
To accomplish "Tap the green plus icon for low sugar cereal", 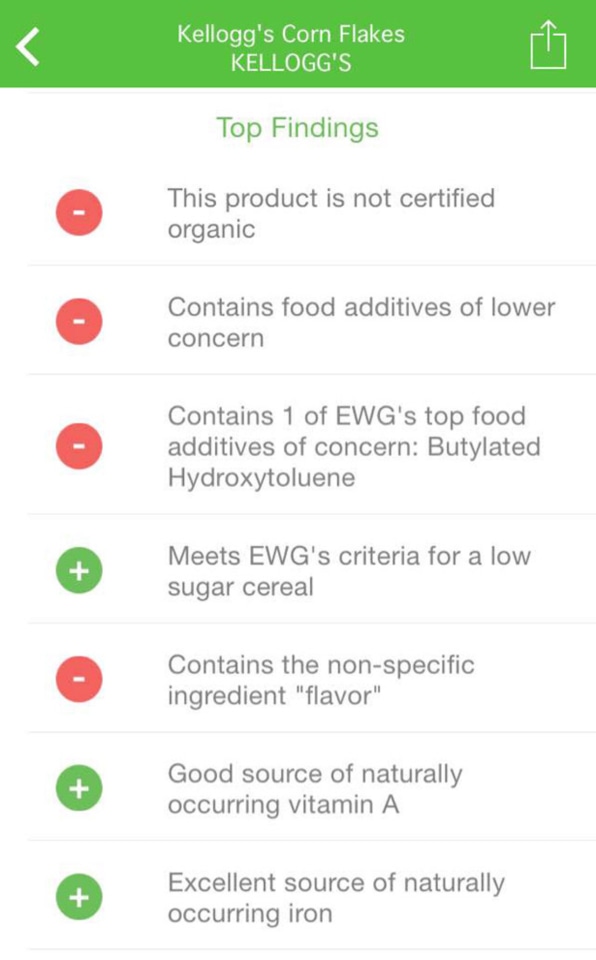I will pos(79,571).
